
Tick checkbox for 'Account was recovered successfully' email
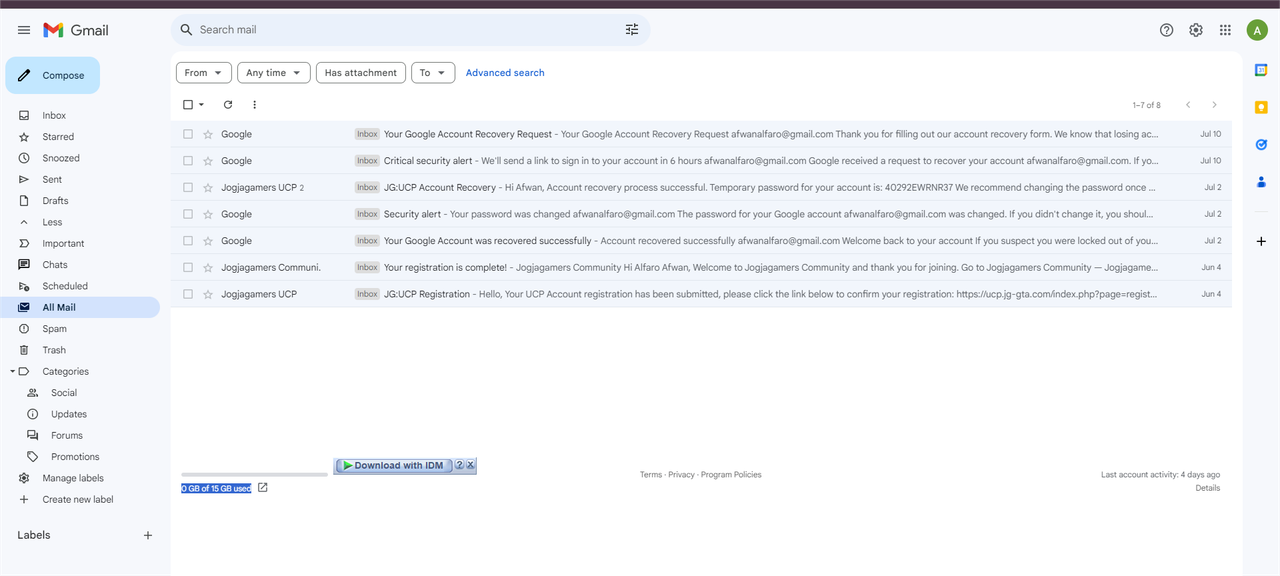pyautogui.click(x=188, y=240)
